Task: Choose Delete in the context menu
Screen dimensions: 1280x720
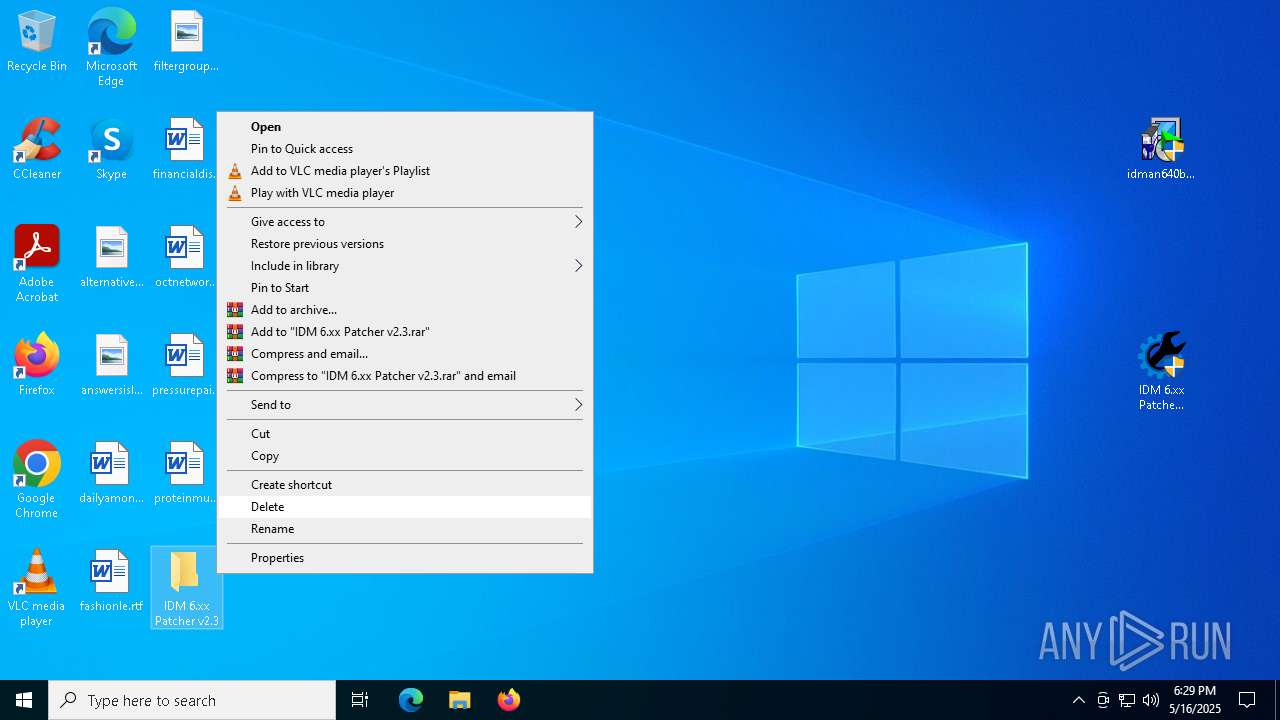Action: click(x=405, y=507)
